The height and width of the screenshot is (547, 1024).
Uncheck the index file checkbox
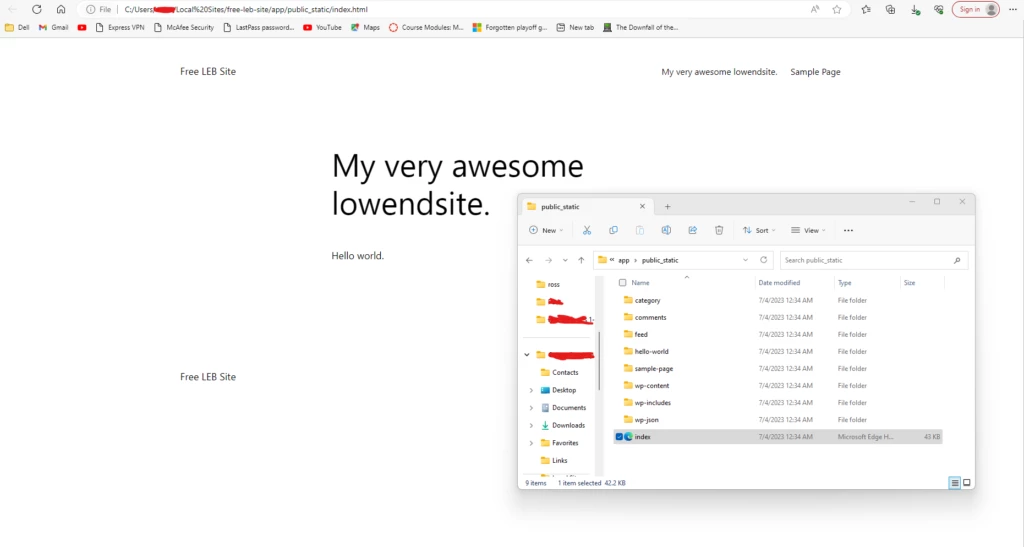point(620,437)
